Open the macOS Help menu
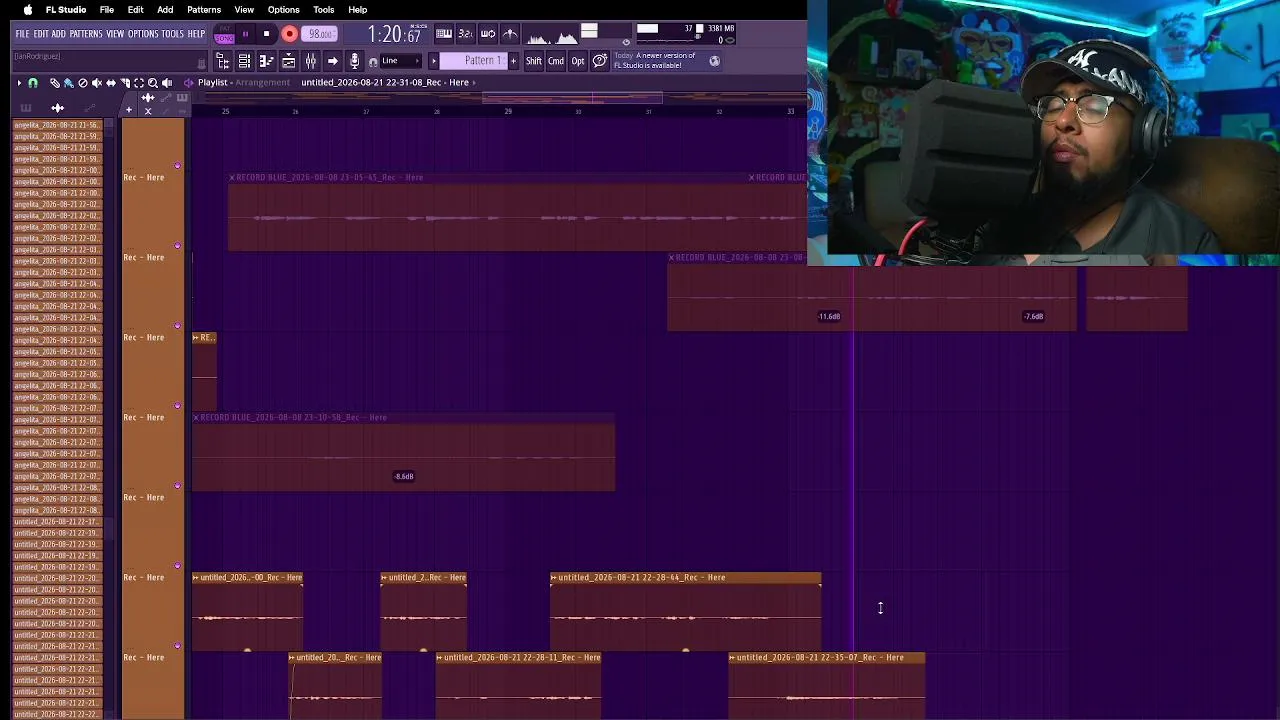1280x720 pixels. pyautogui.click(x=357, y=10)
